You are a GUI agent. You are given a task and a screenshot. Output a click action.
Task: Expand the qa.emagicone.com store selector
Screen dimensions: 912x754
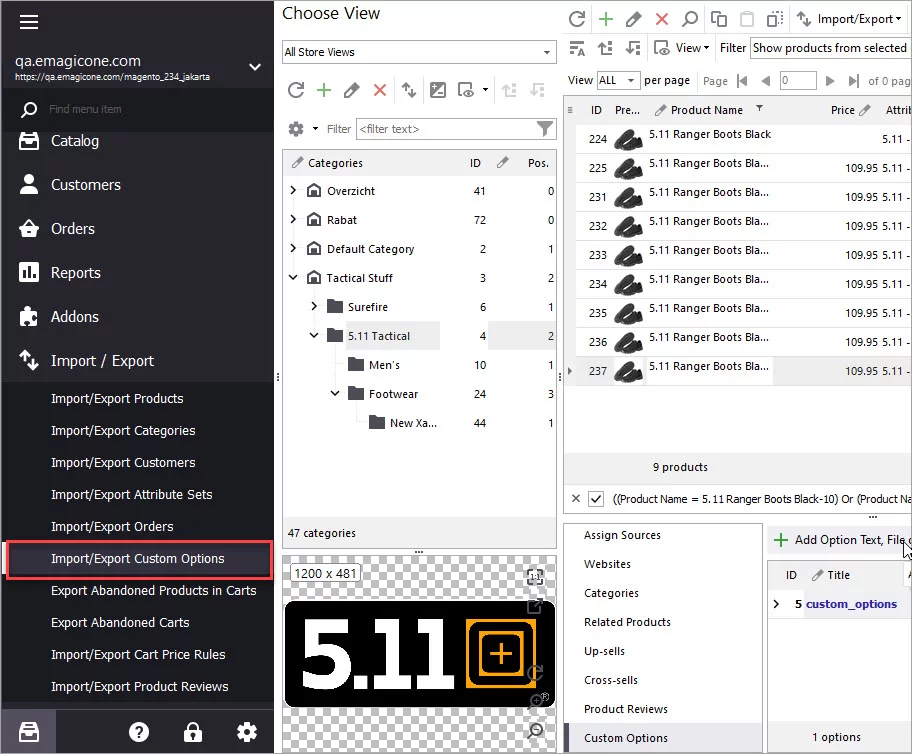pos(254,67)
